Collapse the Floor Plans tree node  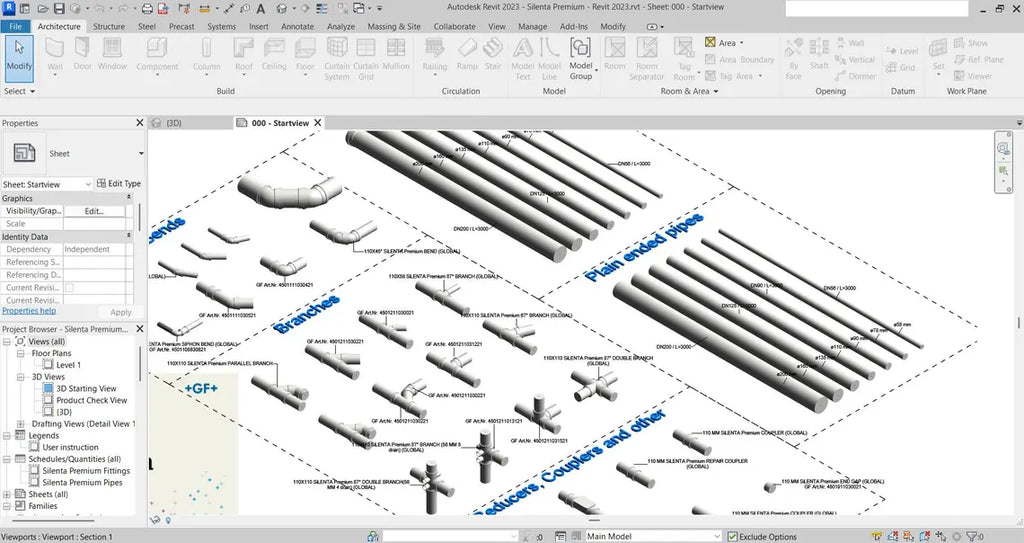pos(20,354)
